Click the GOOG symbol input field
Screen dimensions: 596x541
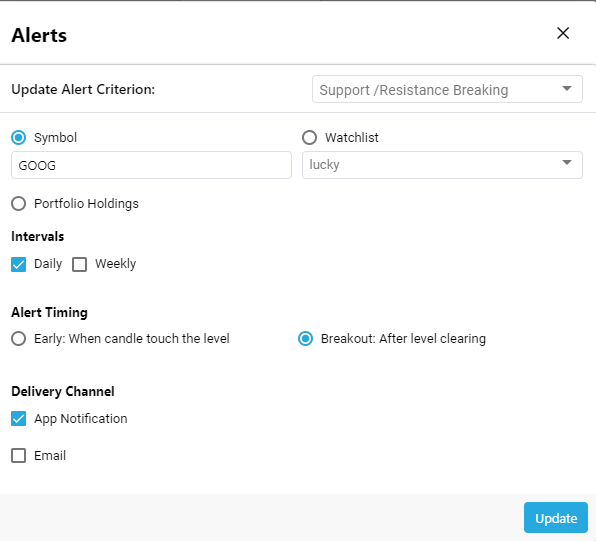pos(151,165)
